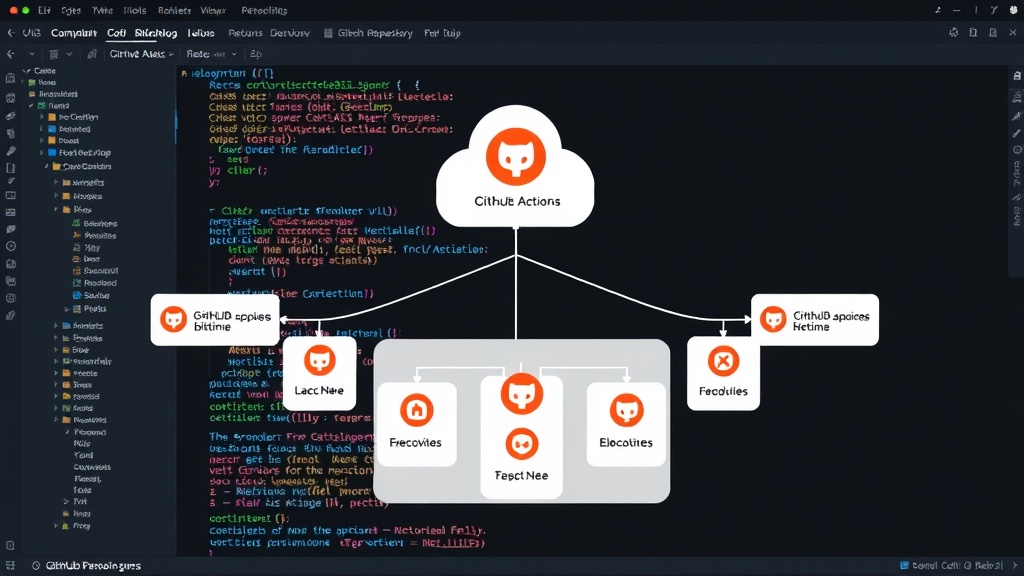Screen dimensions: 1024x576
Task: Go back with the tab bar arrow
Action: 10,33
